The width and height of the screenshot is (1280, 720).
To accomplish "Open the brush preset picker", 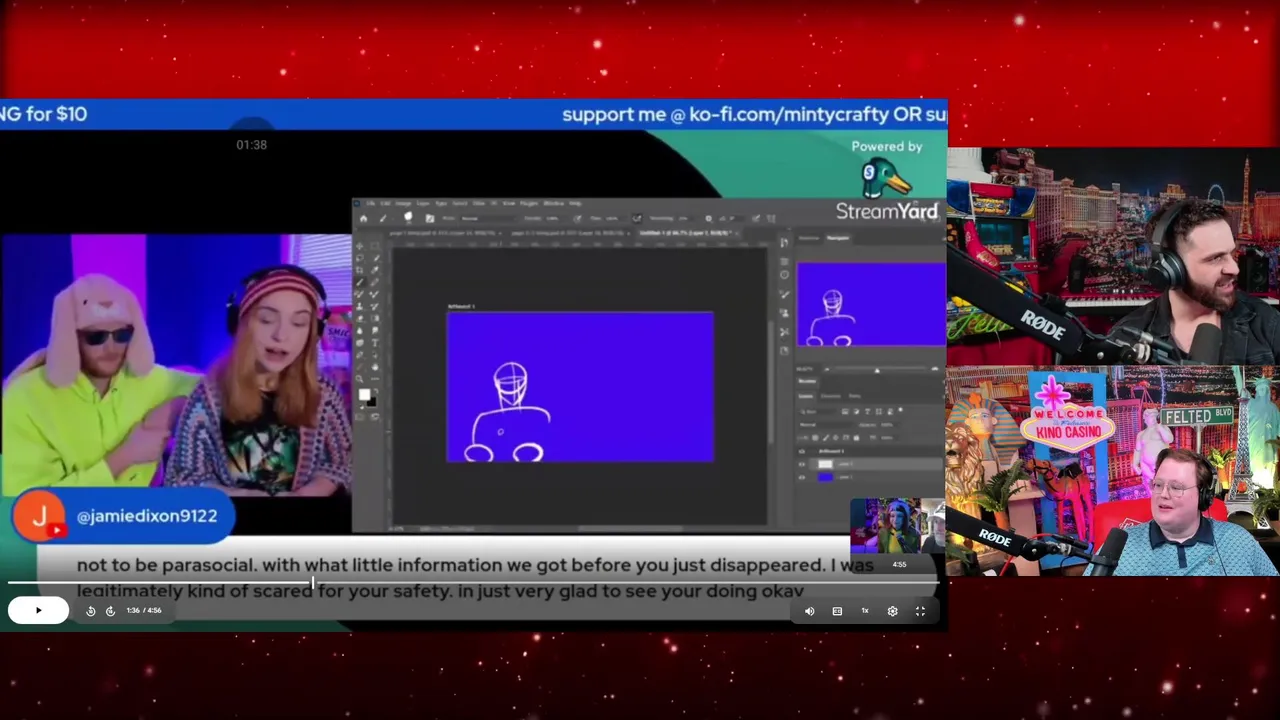I will tap(408, 218).
